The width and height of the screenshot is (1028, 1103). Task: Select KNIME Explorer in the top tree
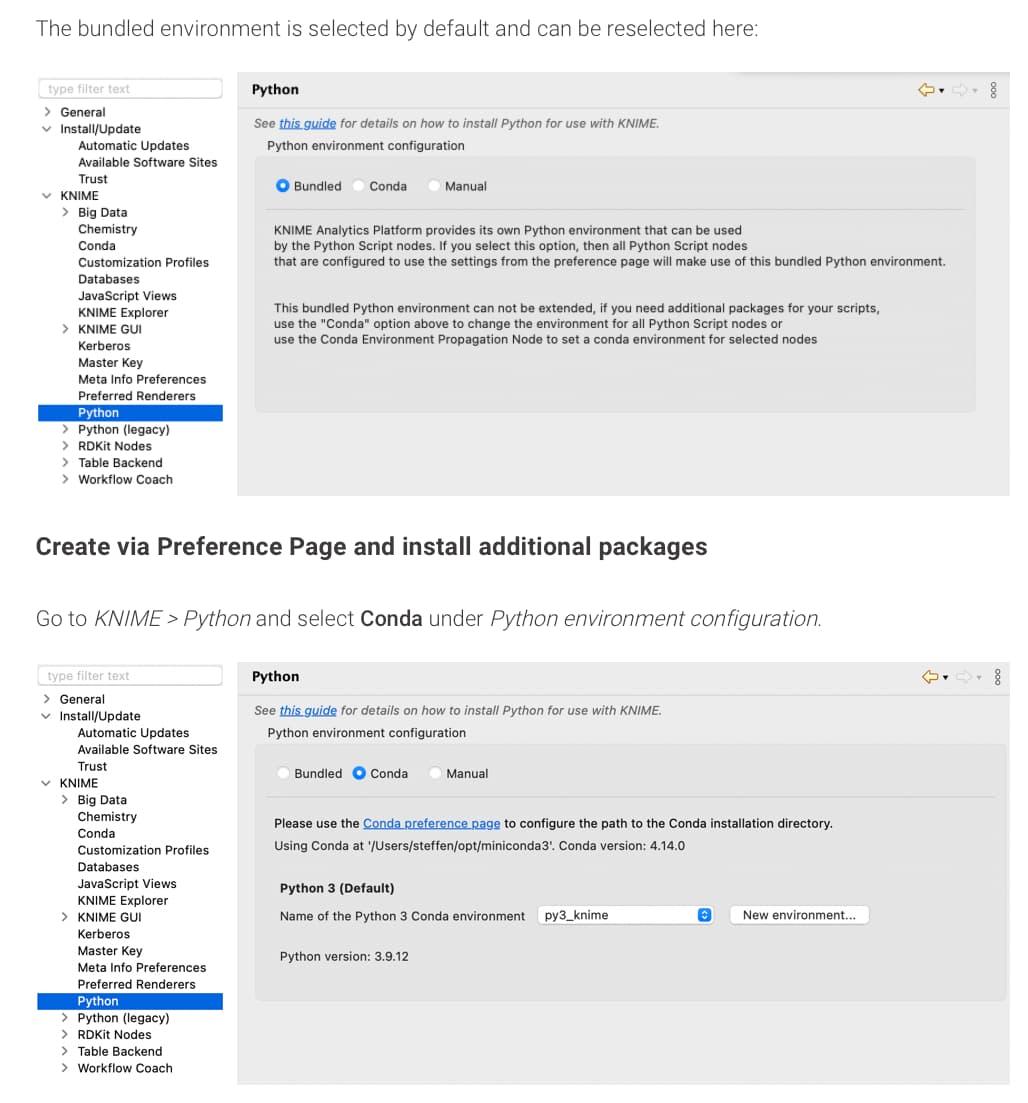[123, 313]
